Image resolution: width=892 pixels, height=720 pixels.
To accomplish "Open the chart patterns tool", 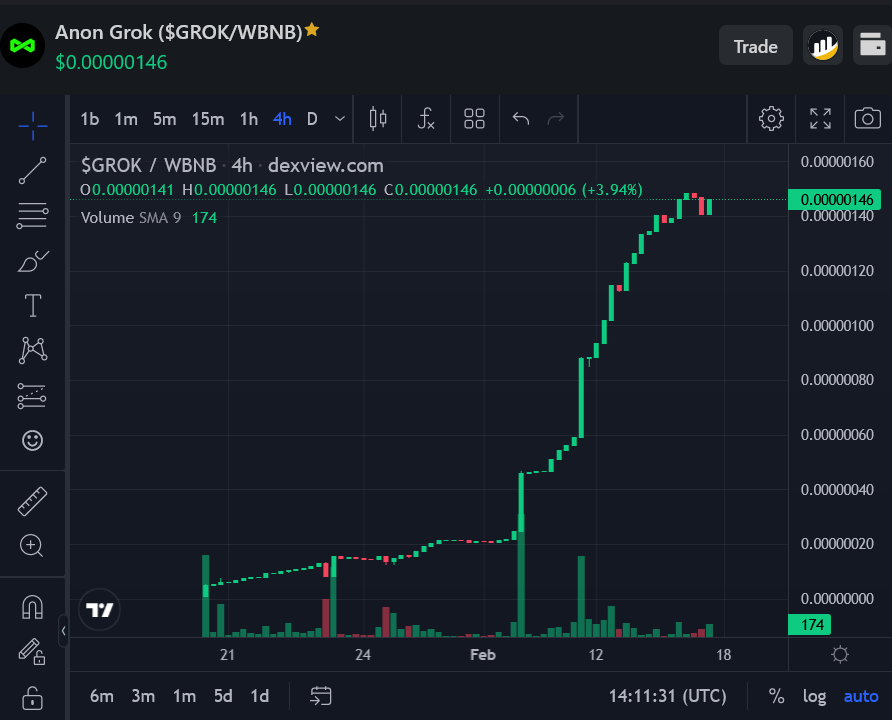I will pos(32,350).
